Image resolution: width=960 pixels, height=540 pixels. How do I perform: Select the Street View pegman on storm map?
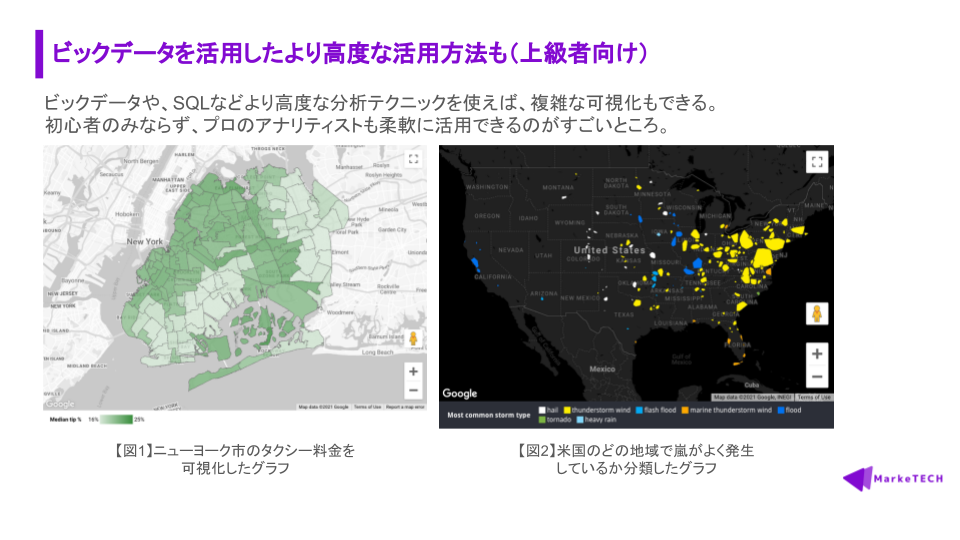tap(817, 314)
